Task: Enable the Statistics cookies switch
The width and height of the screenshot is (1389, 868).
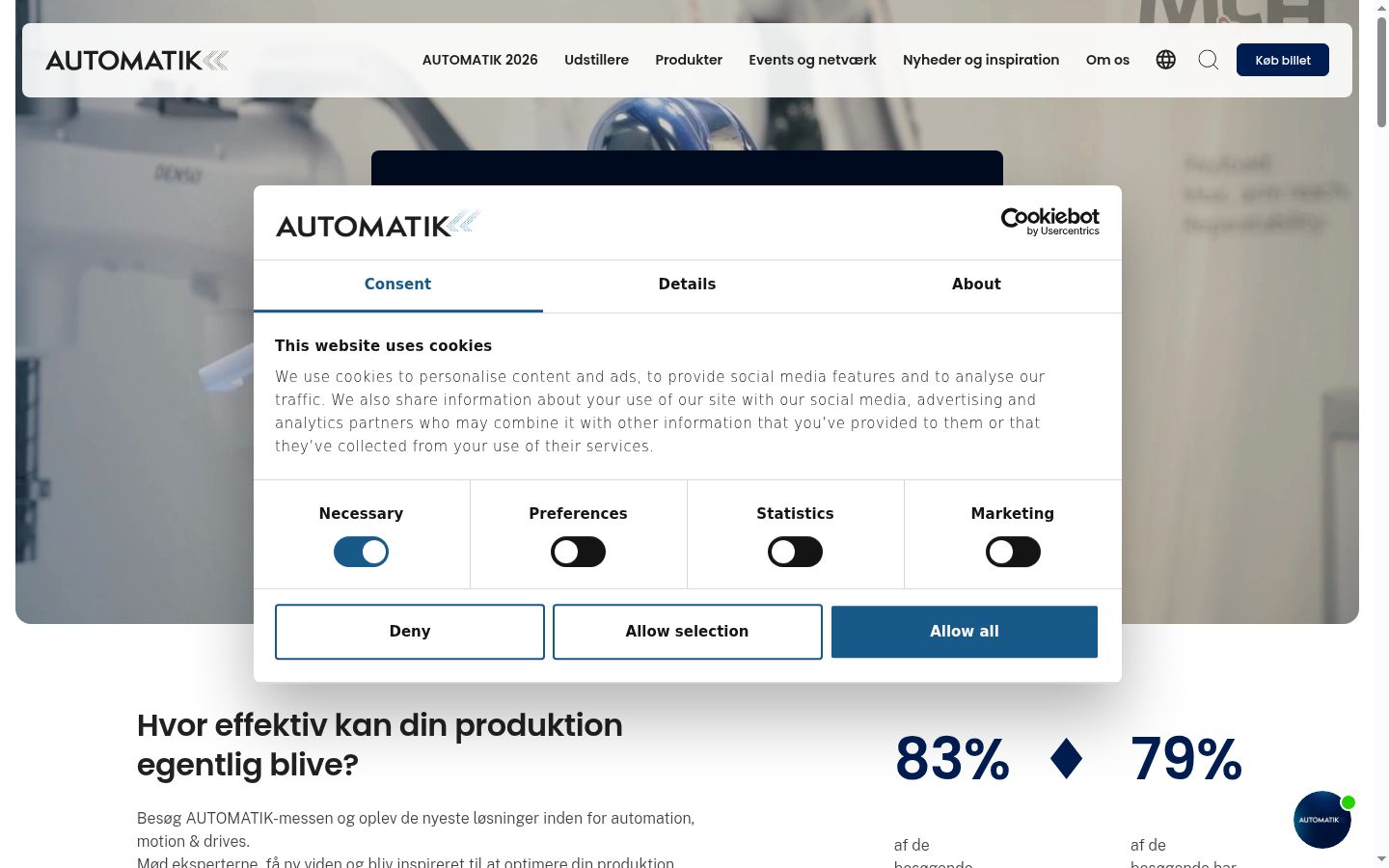Action: (795, 552)
